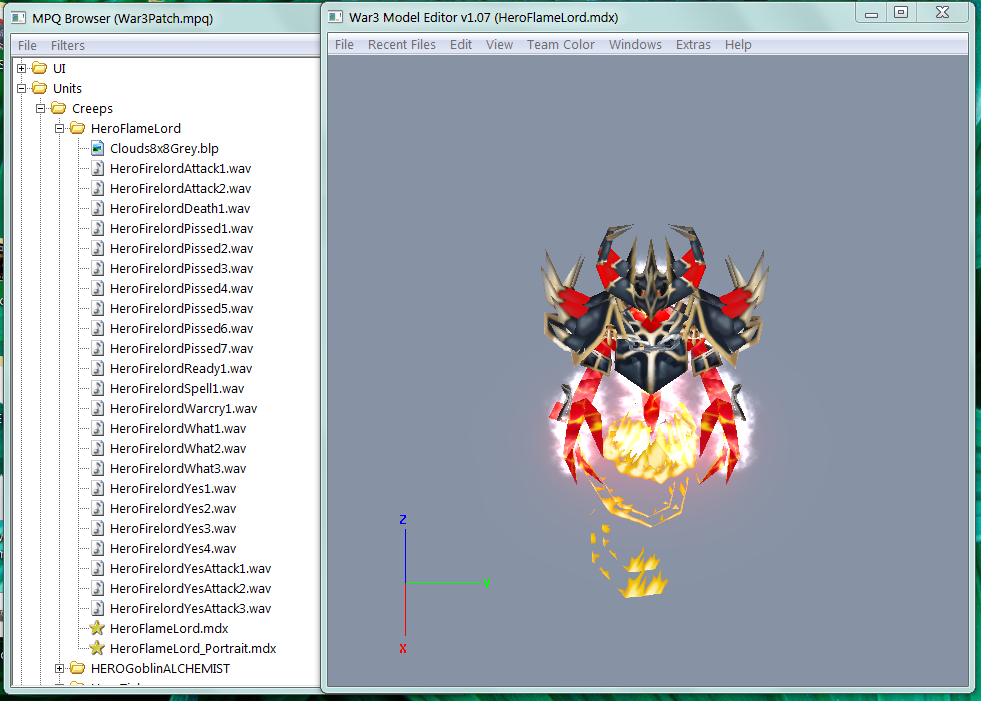Select the HeroFirelordWhat3.wav sound icon
The image size is (981, 701).
(98, 469)
